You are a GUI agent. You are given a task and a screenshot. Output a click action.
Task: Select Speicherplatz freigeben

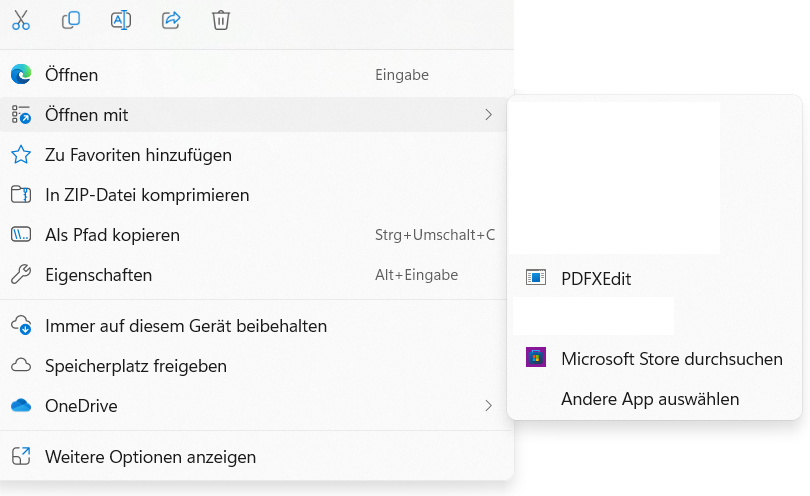point(136,366)
